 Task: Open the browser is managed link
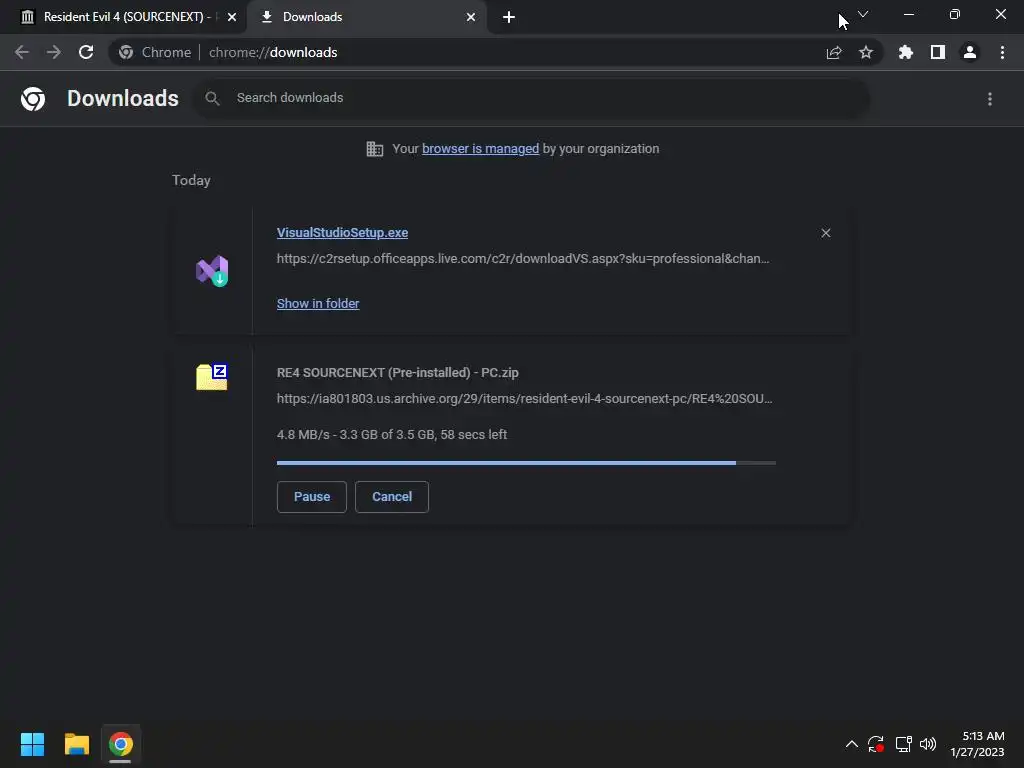point(481,149)
